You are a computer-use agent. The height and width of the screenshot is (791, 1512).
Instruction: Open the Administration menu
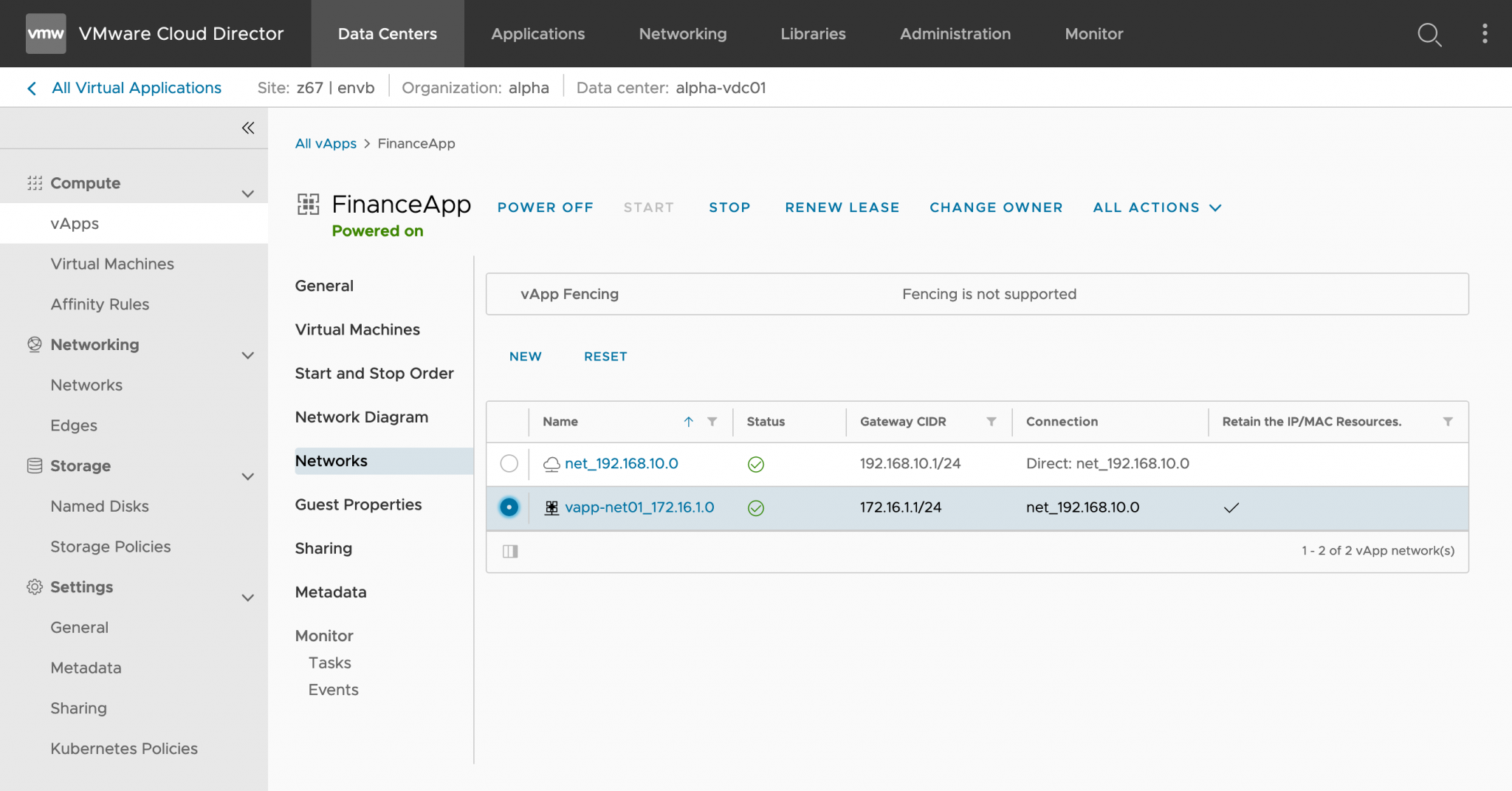point(955,33)
